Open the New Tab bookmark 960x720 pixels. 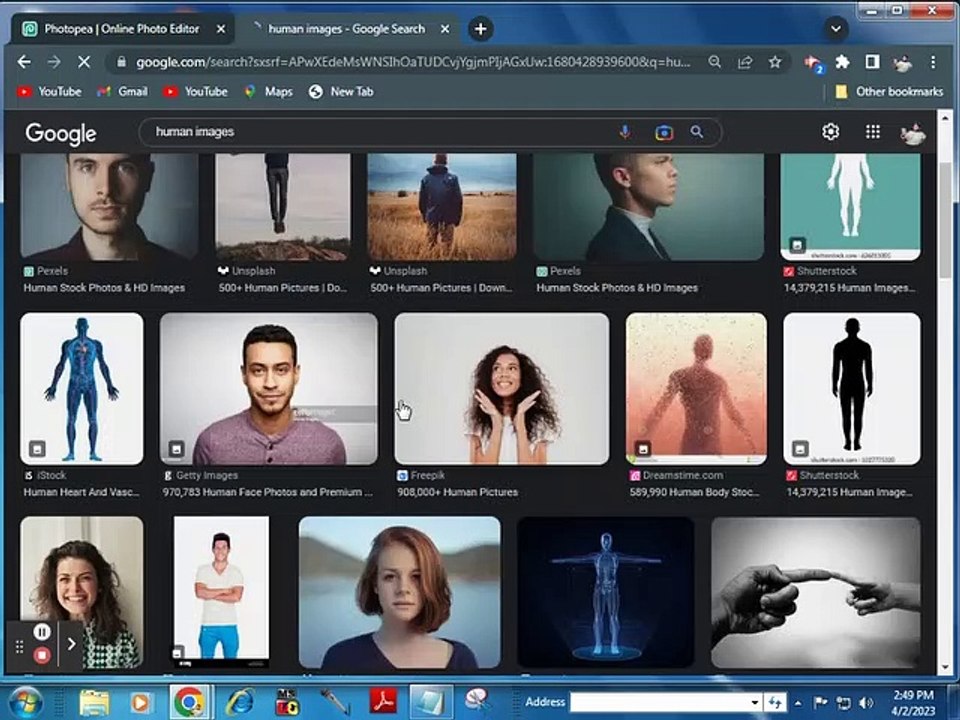(x=342, y=92)
